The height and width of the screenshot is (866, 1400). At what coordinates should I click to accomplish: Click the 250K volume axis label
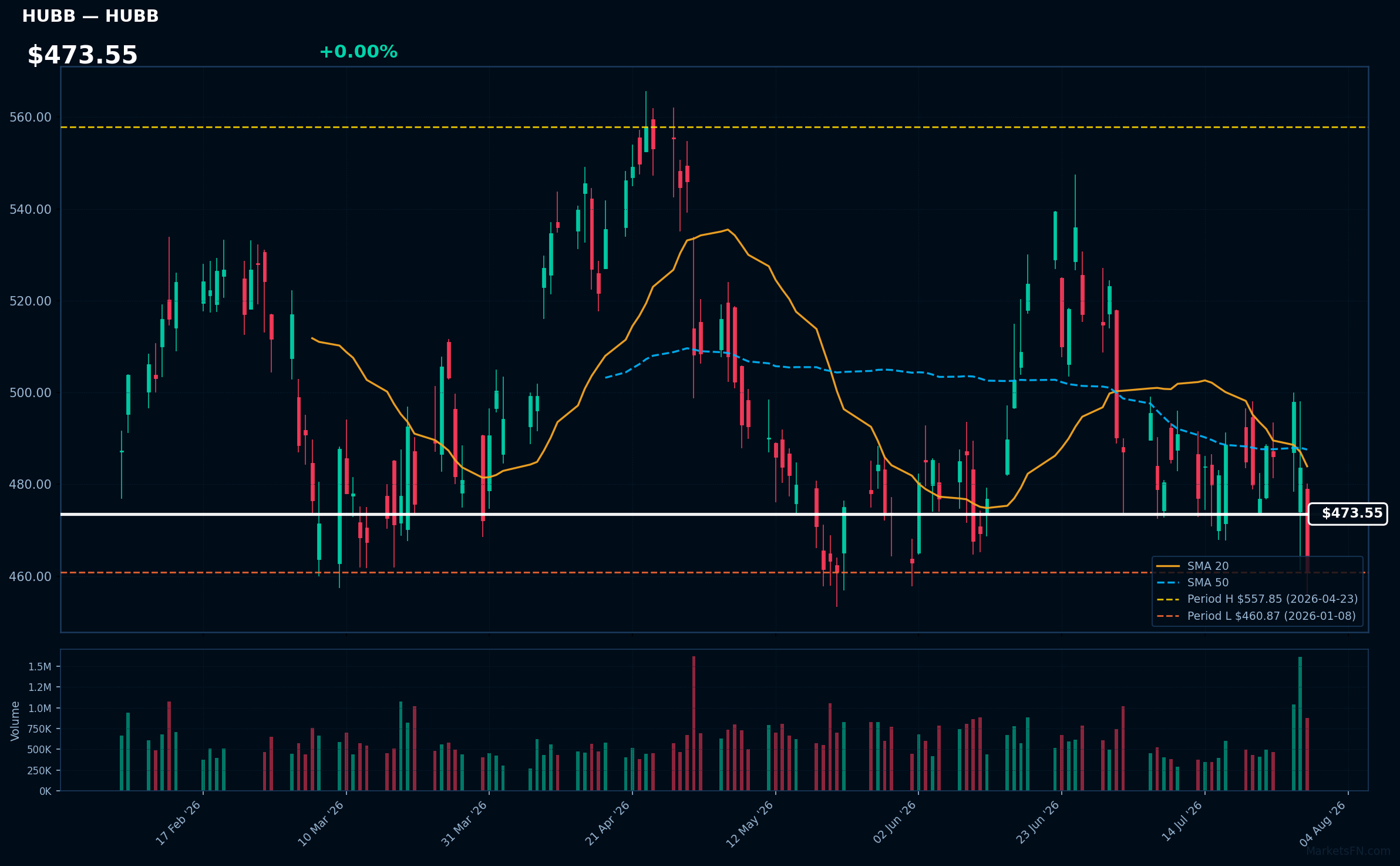click(x=39, y=771)
